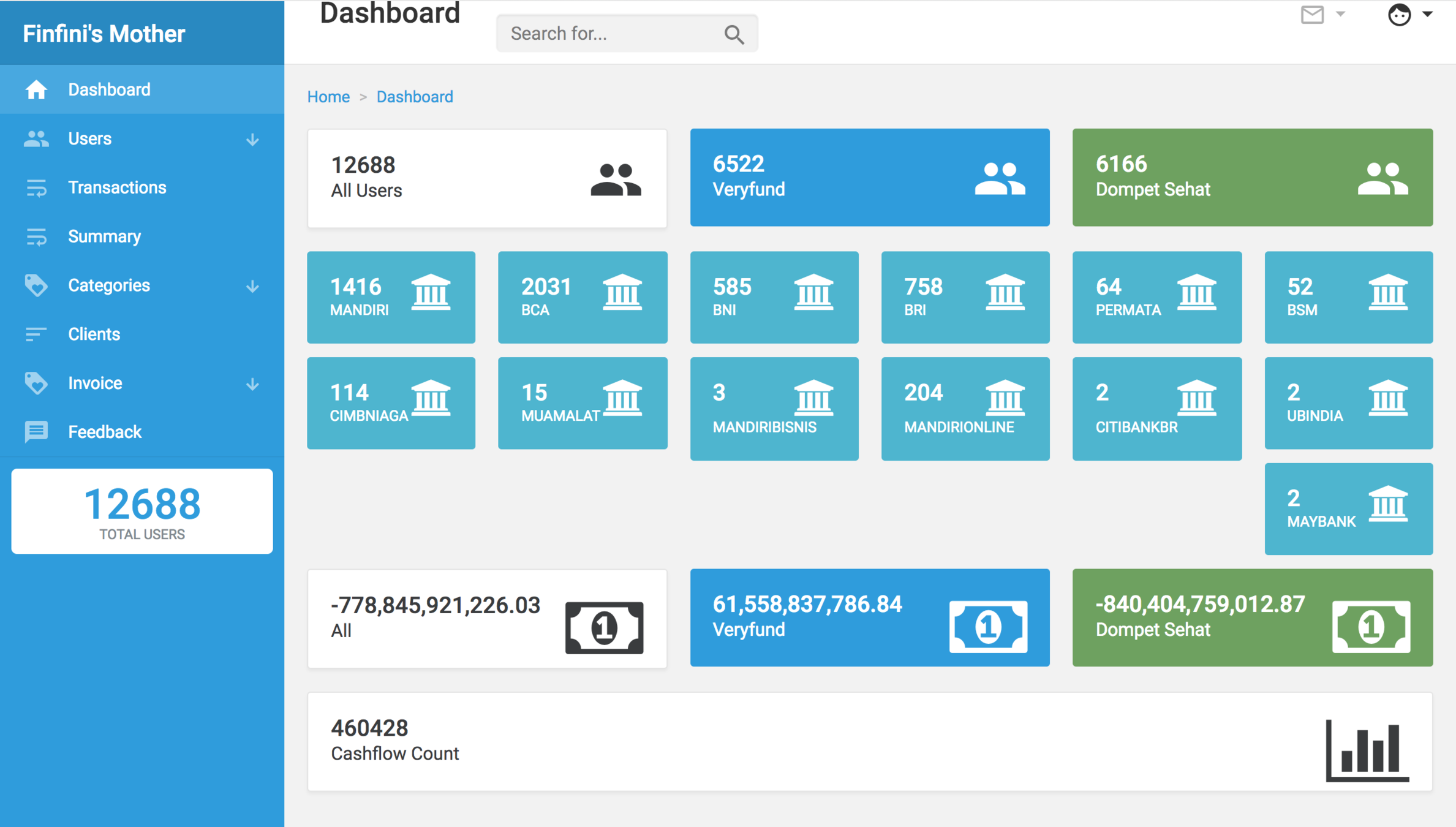Expand the Categories submenu arrow
The height and width of the screenshot is (827, 1456).
[x=252, y=286]
